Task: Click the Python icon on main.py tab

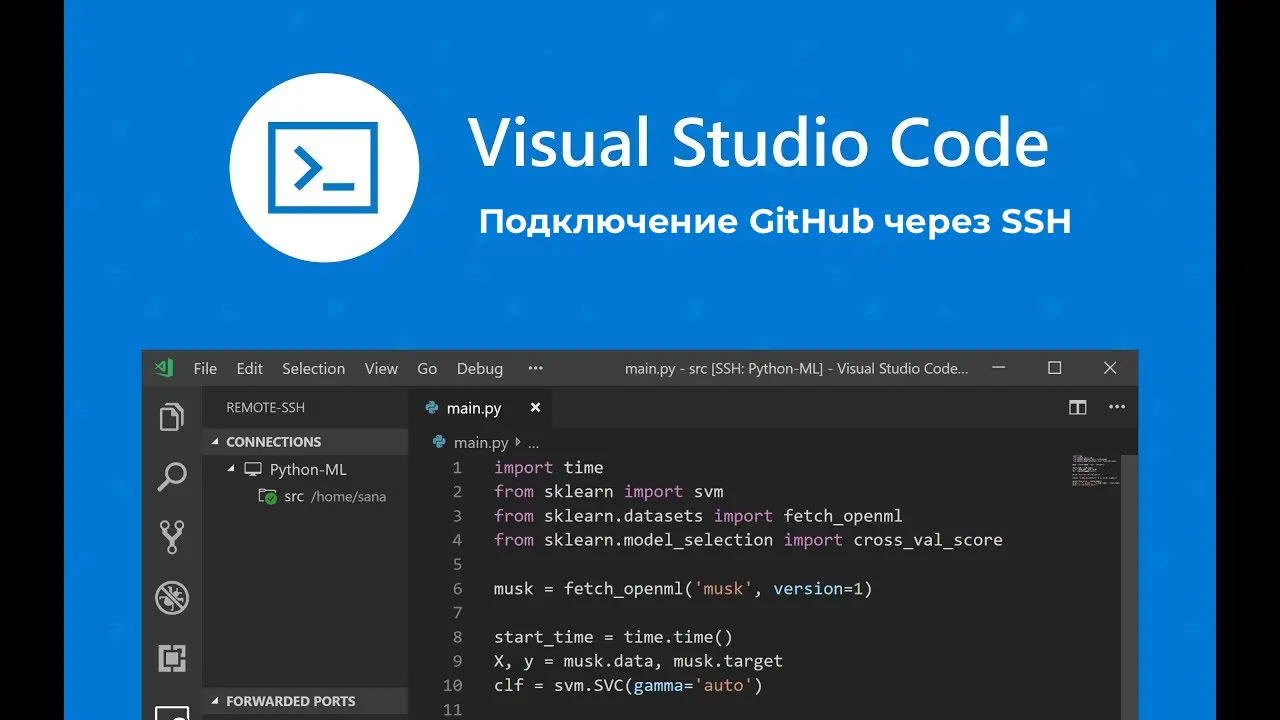Action: [432, 407]
